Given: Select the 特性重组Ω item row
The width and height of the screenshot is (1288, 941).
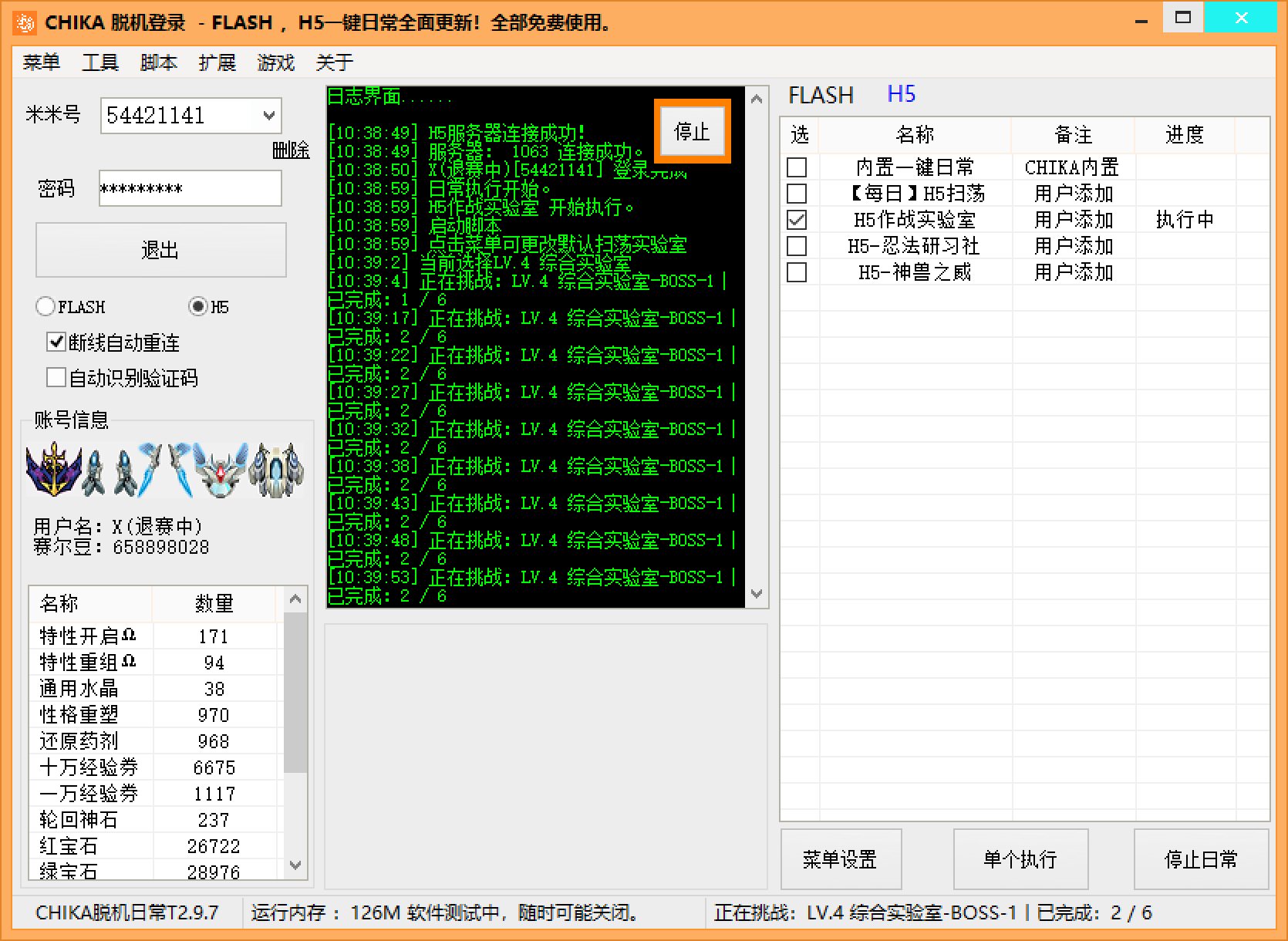Looking at the screenshot, I should [x=157, y=663].
